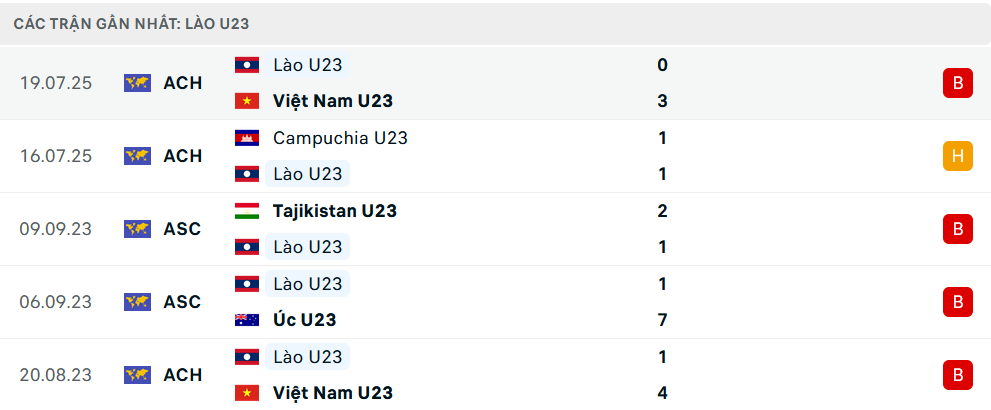Click the Laos flag in the 19.07.25 match
The width and height of the screenshot is (991, 410).
click(246, 65)
